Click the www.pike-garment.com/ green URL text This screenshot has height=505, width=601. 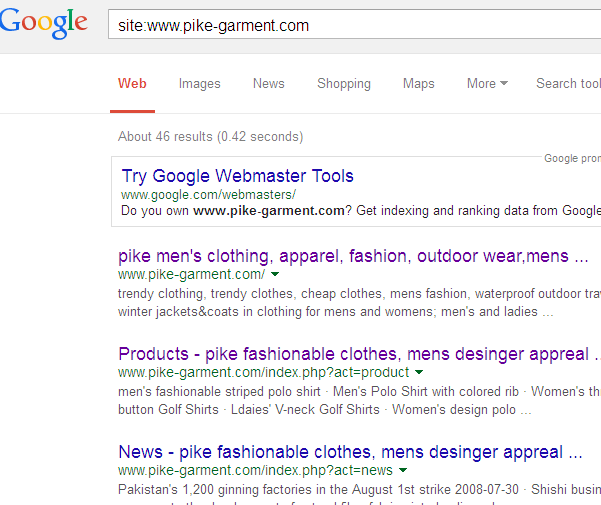click(x=191, y=274)
